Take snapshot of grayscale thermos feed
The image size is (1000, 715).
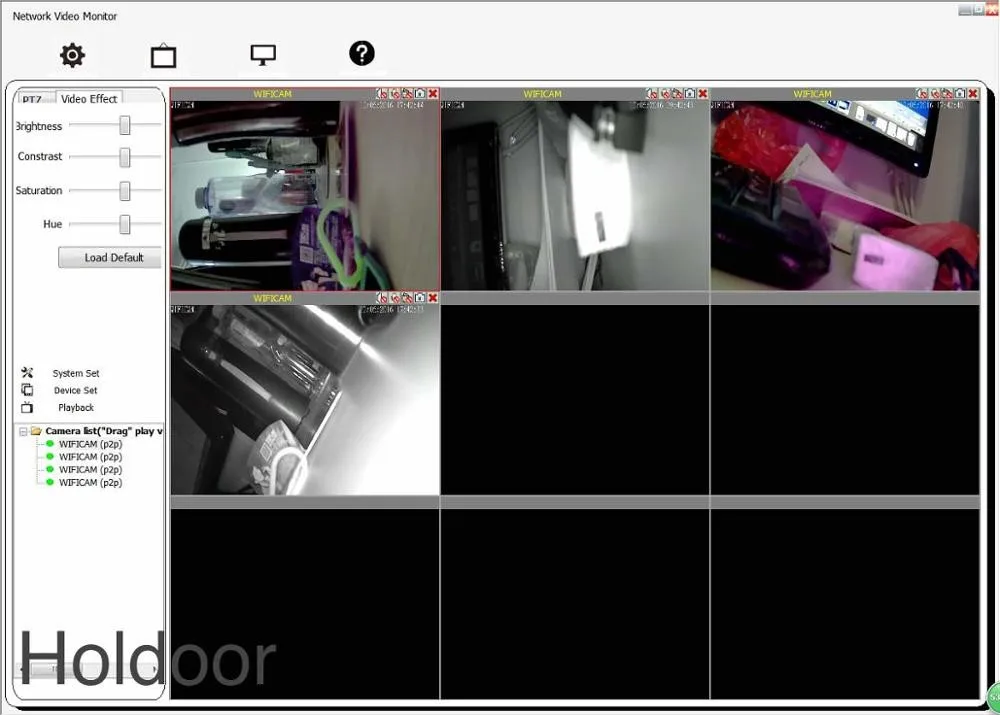point(420,298)
